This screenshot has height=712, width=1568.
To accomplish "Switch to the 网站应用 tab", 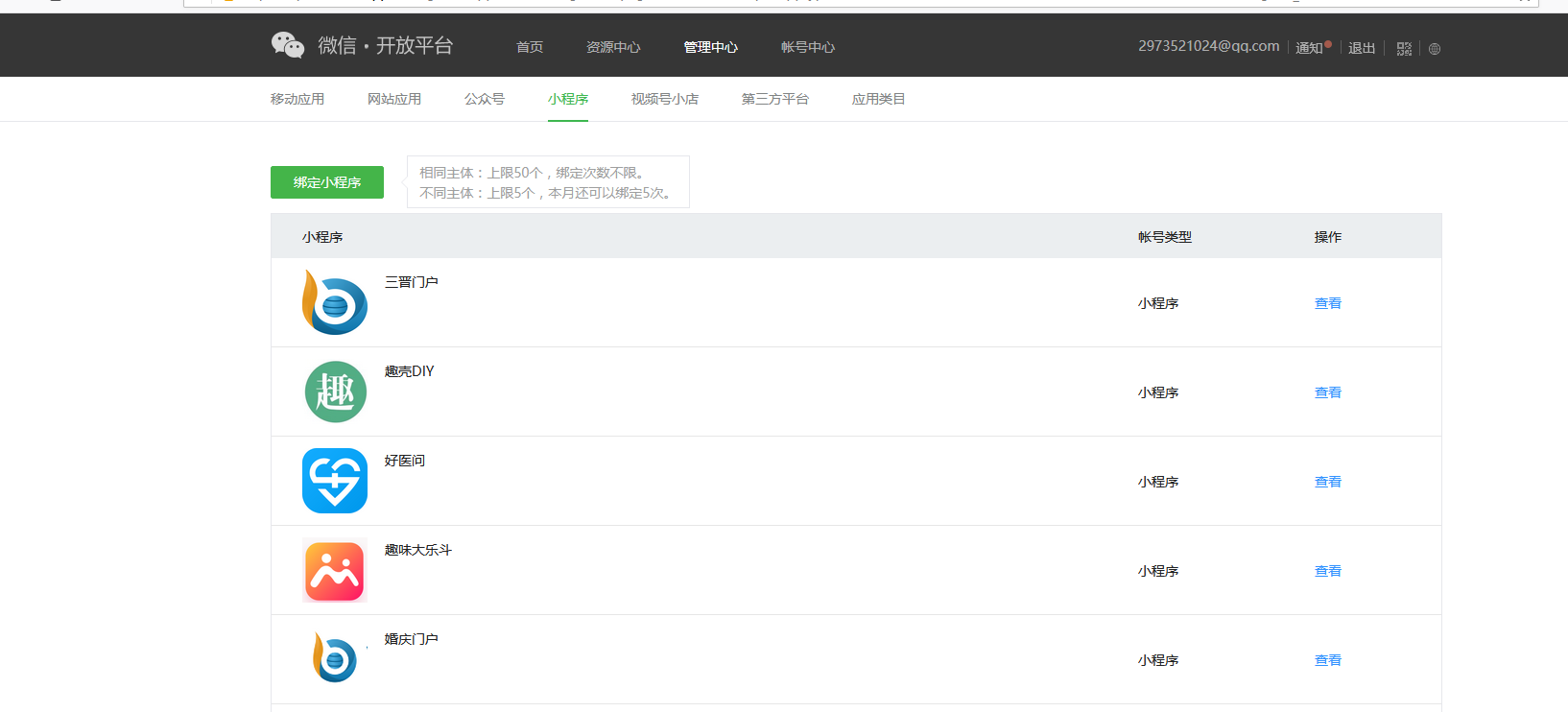I will [x=394, y=99].
